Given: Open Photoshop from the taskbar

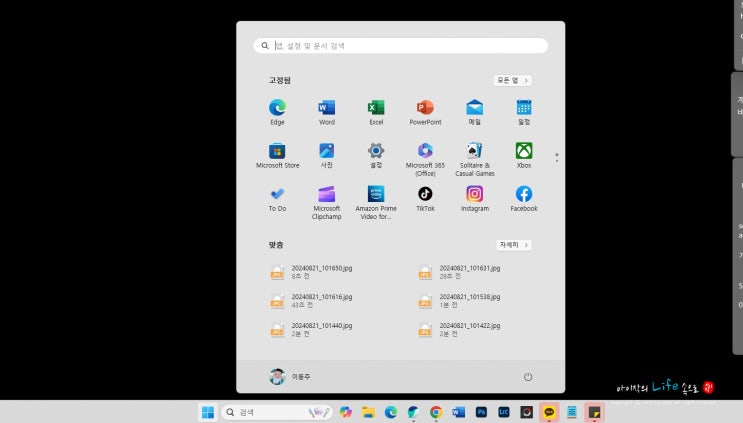Looking at the screenshot, I should coord(481,412).
